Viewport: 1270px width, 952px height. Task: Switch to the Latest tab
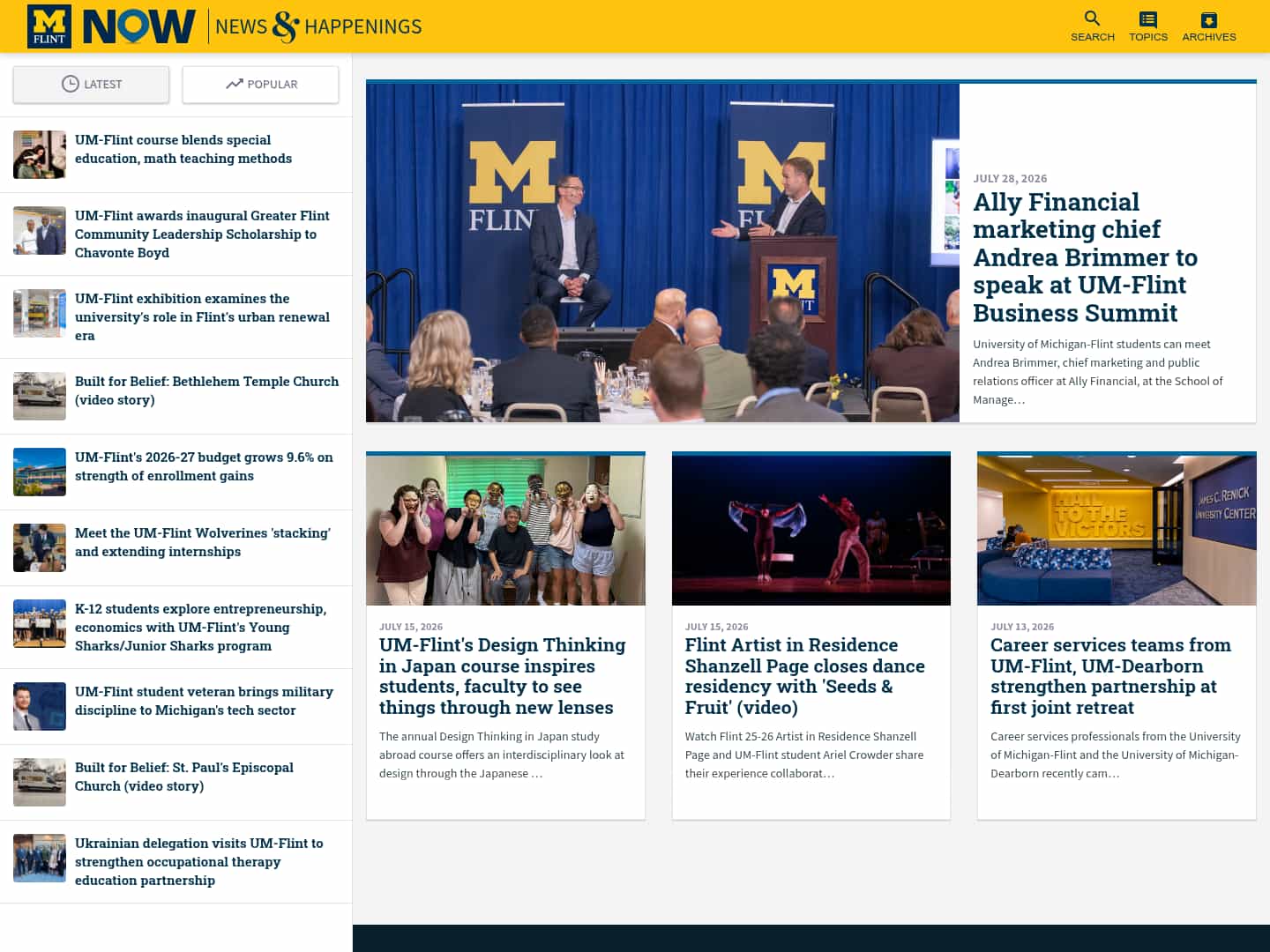pos(91,84)
